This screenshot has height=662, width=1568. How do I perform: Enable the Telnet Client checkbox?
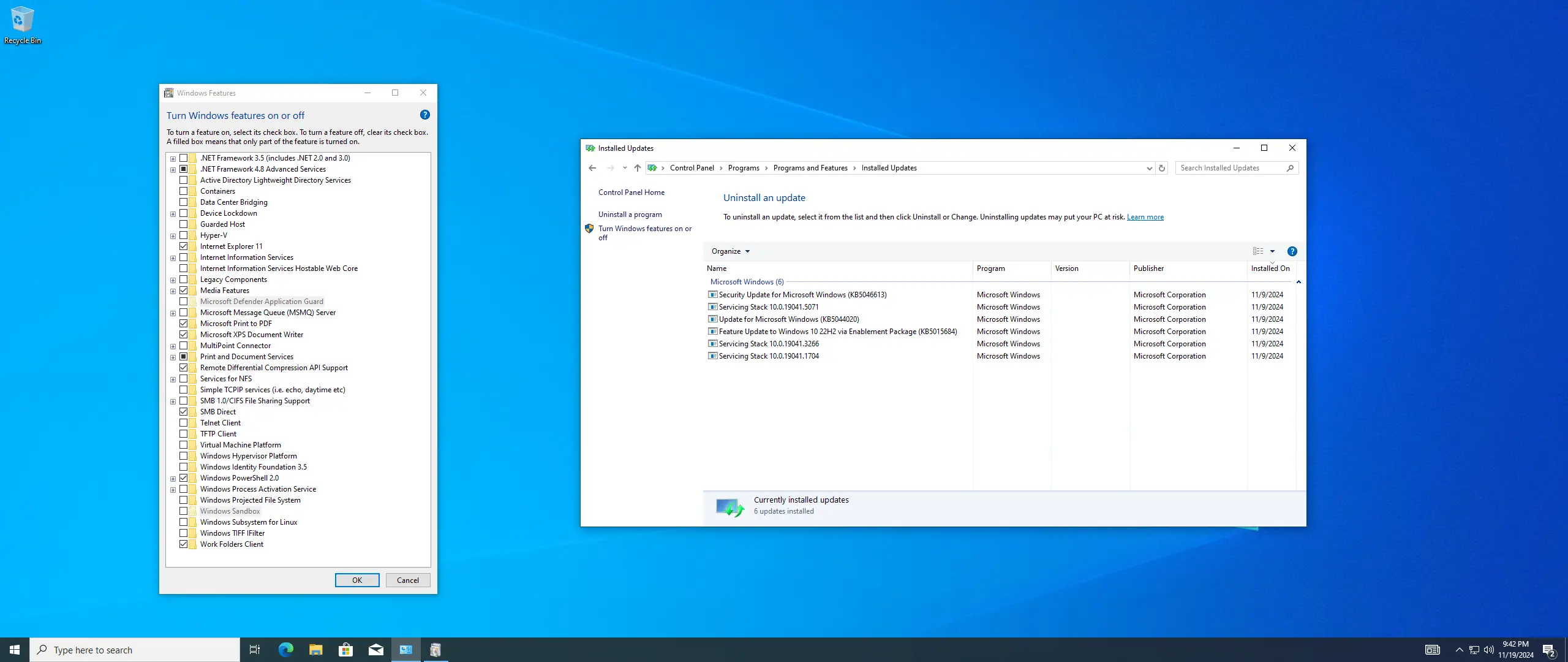(183, 423)
